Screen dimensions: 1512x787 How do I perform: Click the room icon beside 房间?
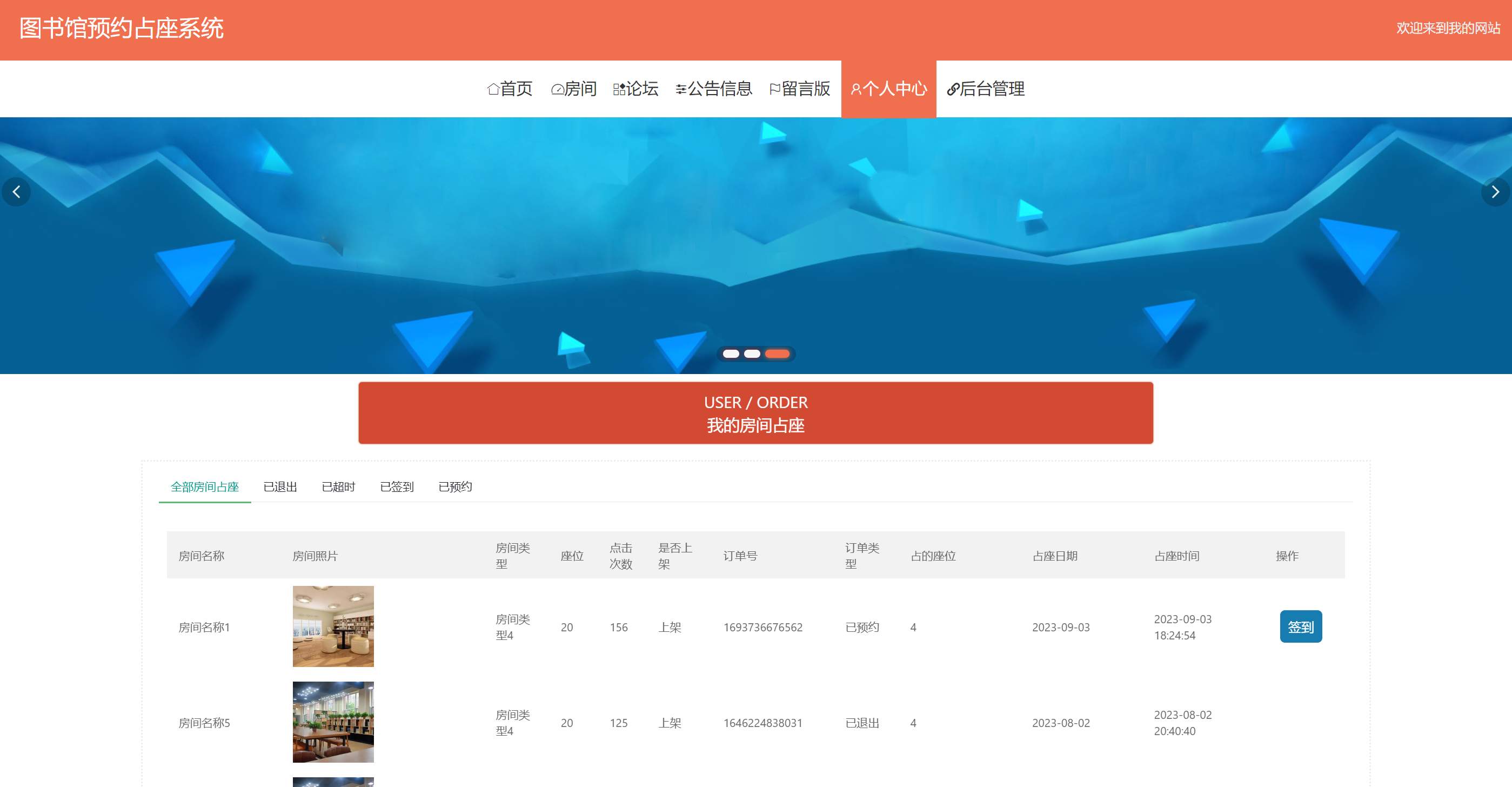click(x=557, y=89)
